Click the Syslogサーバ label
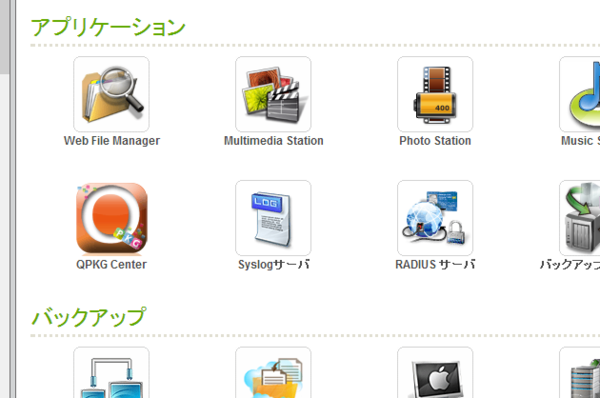This screenshot has height=398, width=600. (x=274, y=264)
